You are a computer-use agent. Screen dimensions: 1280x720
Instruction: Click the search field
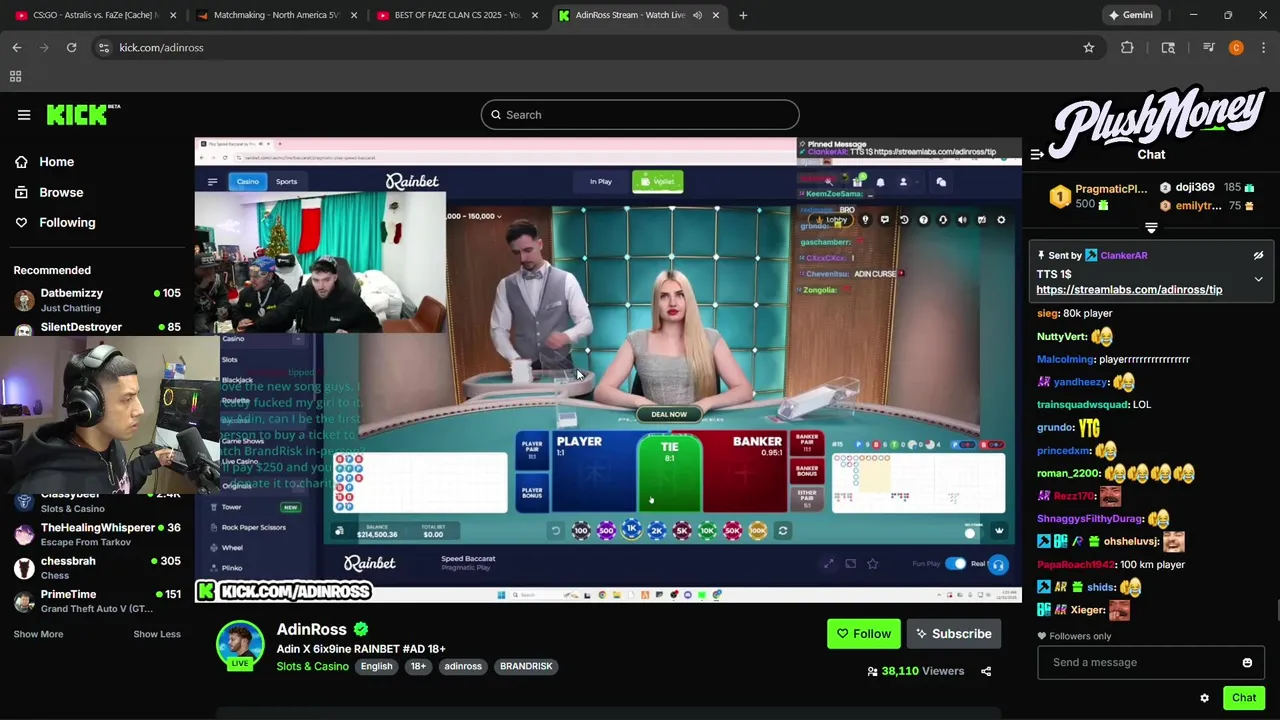[x=640, y=115]
